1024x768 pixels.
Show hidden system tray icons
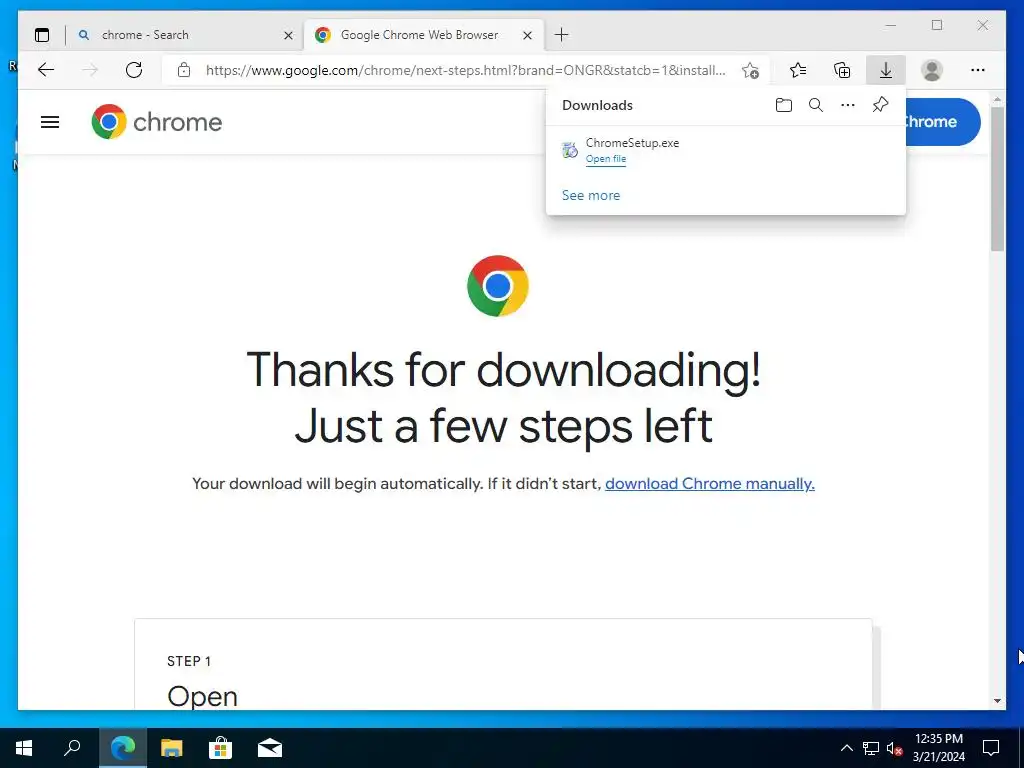pyautogui.click(x=846, y=748)
